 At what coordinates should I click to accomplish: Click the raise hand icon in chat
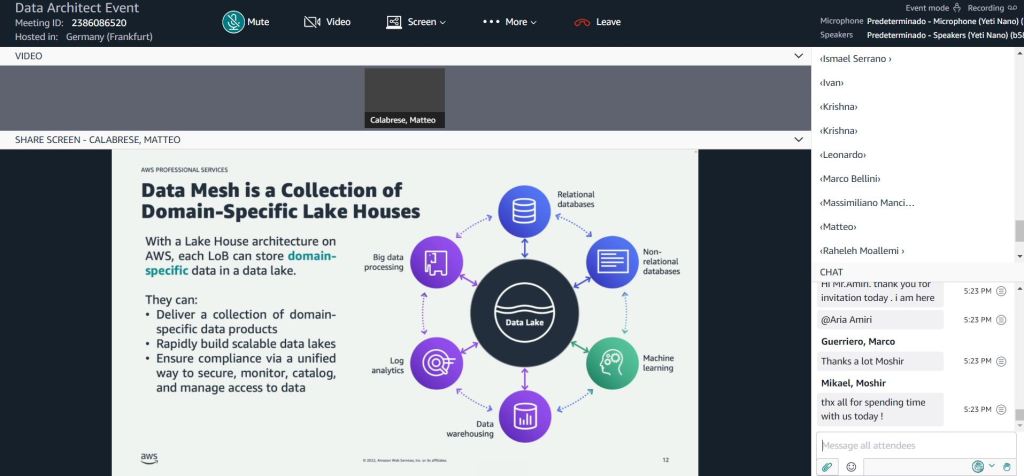pyautogui.click(x=1008, y=466)
